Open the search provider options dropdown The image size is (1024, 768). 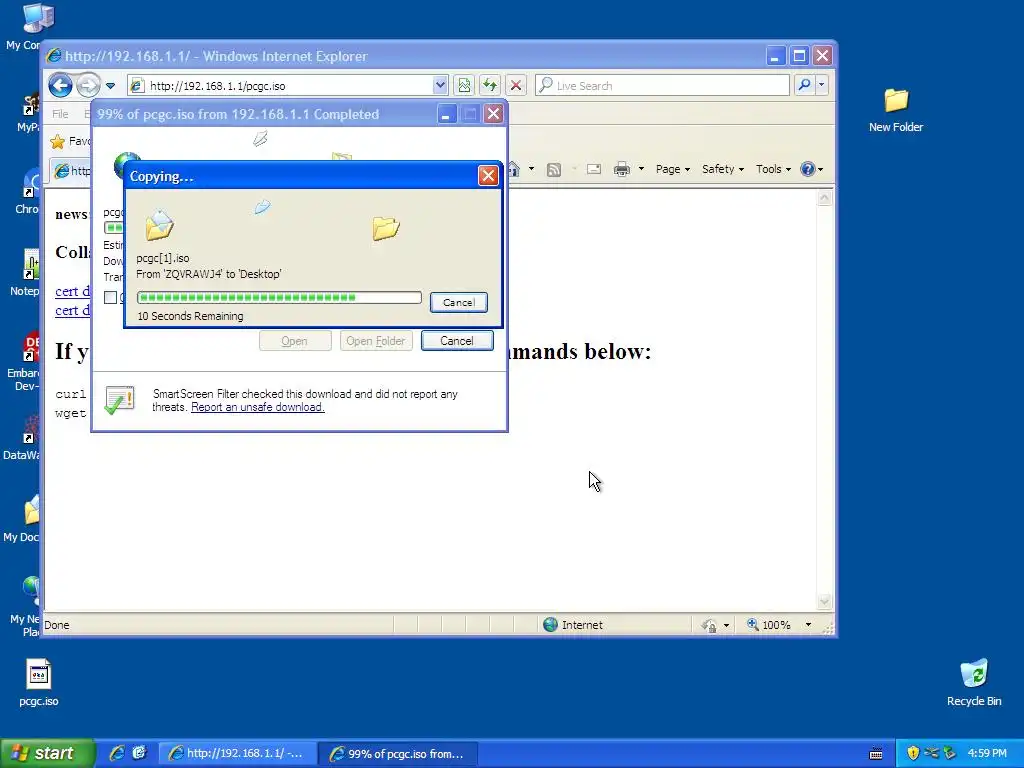pos(822,85)
